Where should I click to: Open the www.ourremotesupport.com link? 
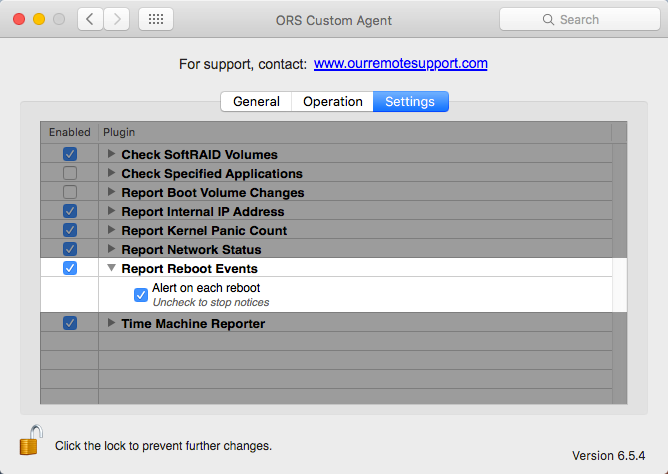[x=400, y=63]
